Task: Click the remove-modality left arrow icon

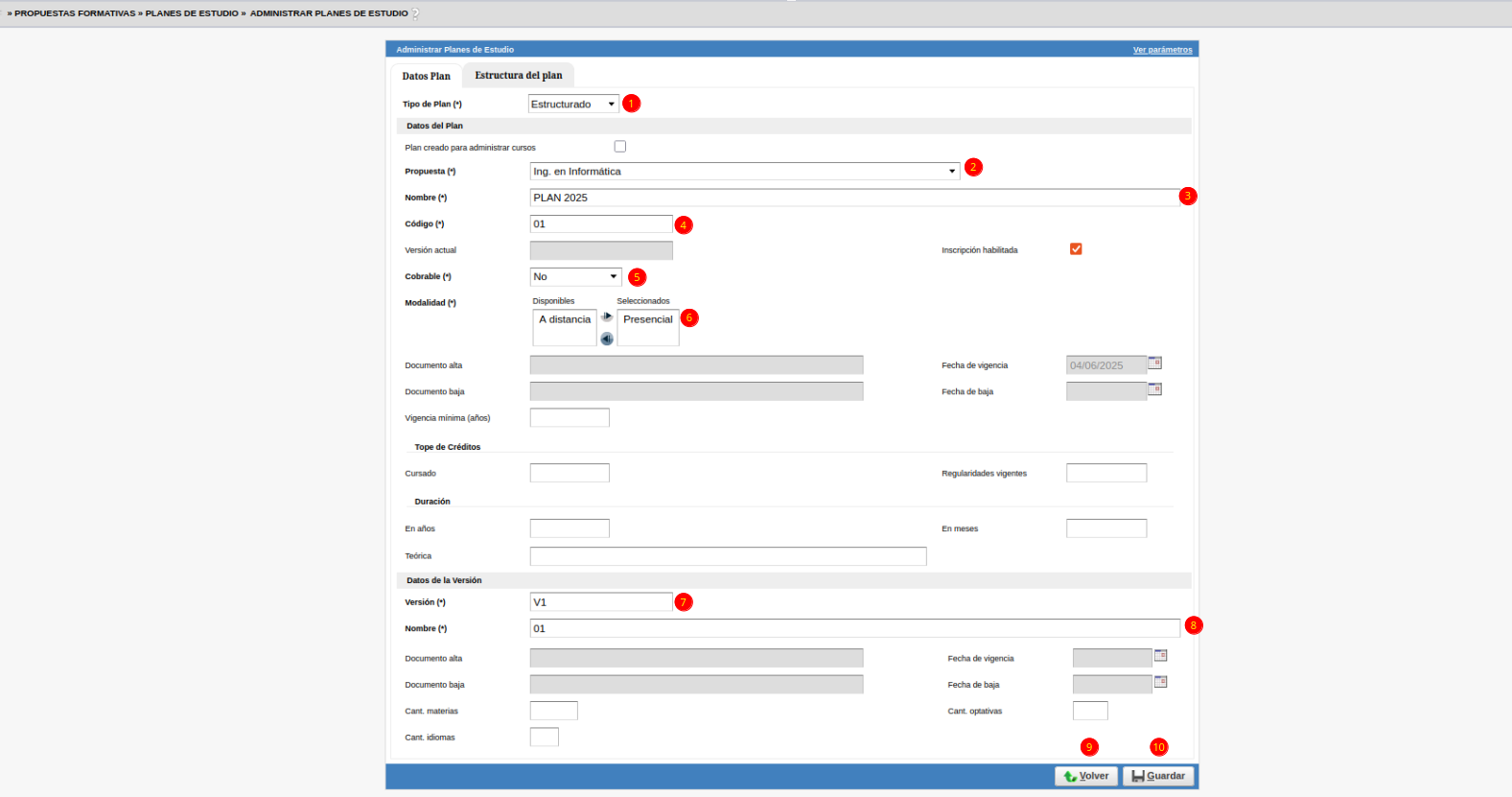Action: coord(606,339)
